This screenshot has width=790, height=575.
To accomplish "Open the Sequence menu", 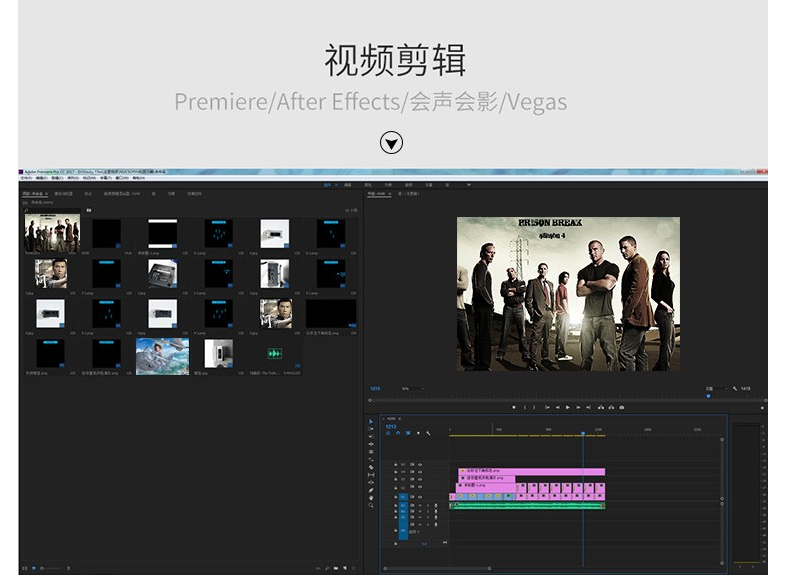I will (73, 178).
